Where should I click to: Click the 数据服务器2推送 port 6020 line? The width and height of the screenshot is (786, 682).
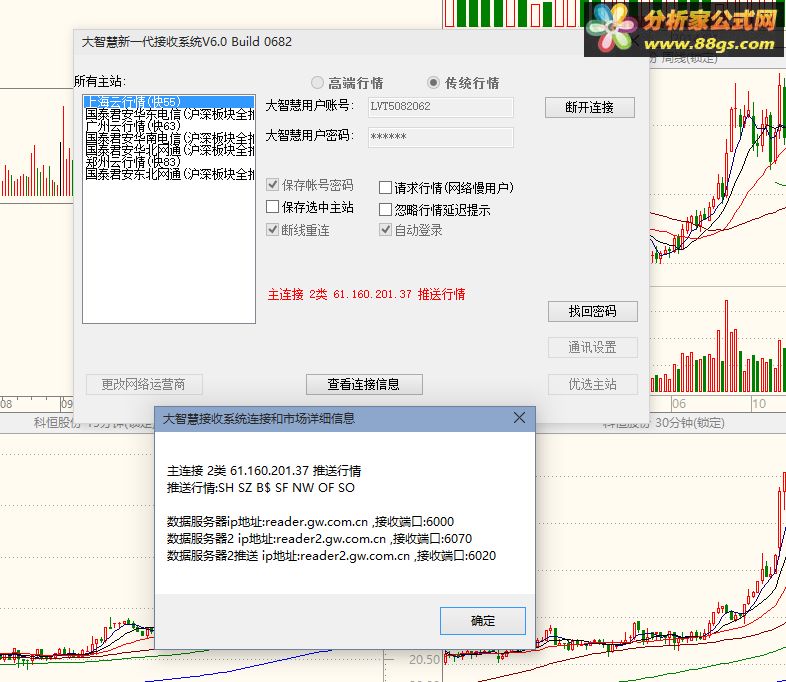pyautogui.click(x=331, y=556)
